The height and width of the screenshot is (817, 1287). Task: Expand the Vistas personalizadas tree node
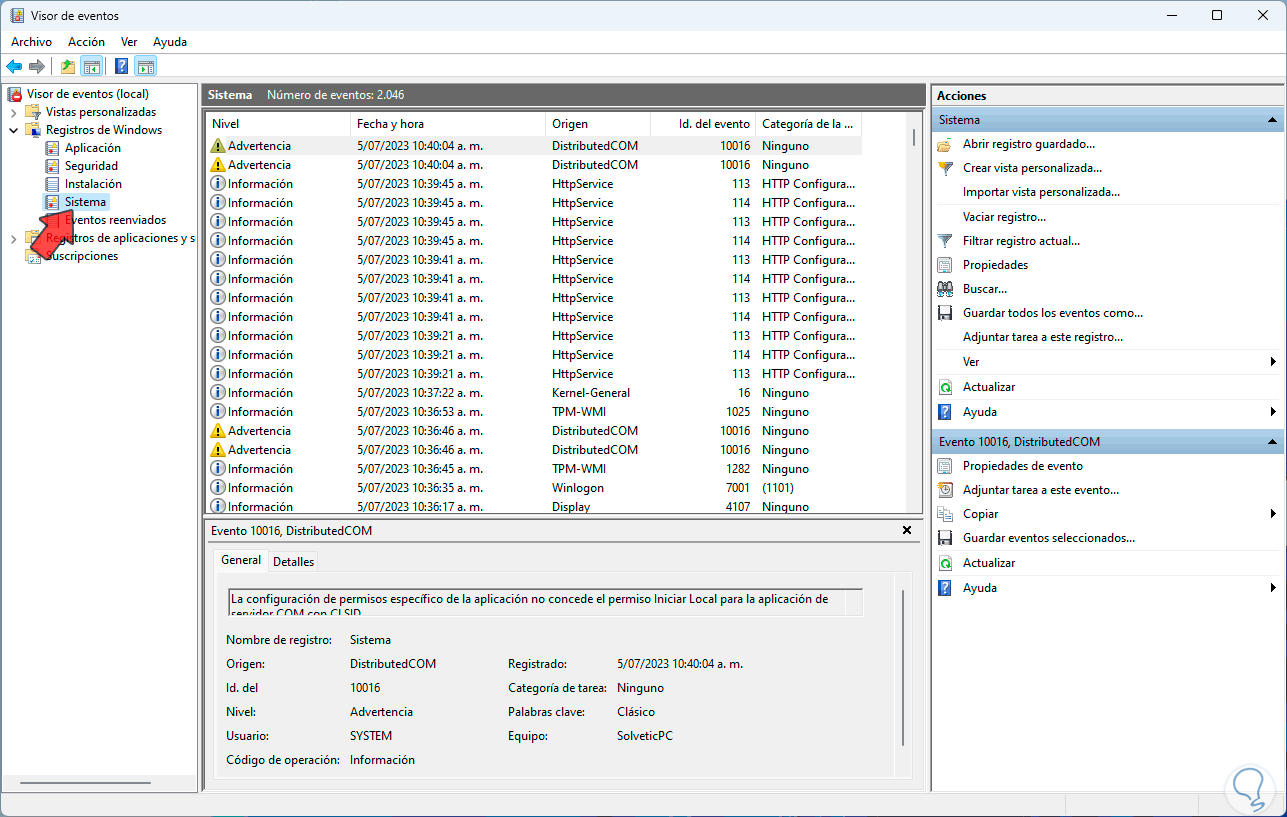14,112
